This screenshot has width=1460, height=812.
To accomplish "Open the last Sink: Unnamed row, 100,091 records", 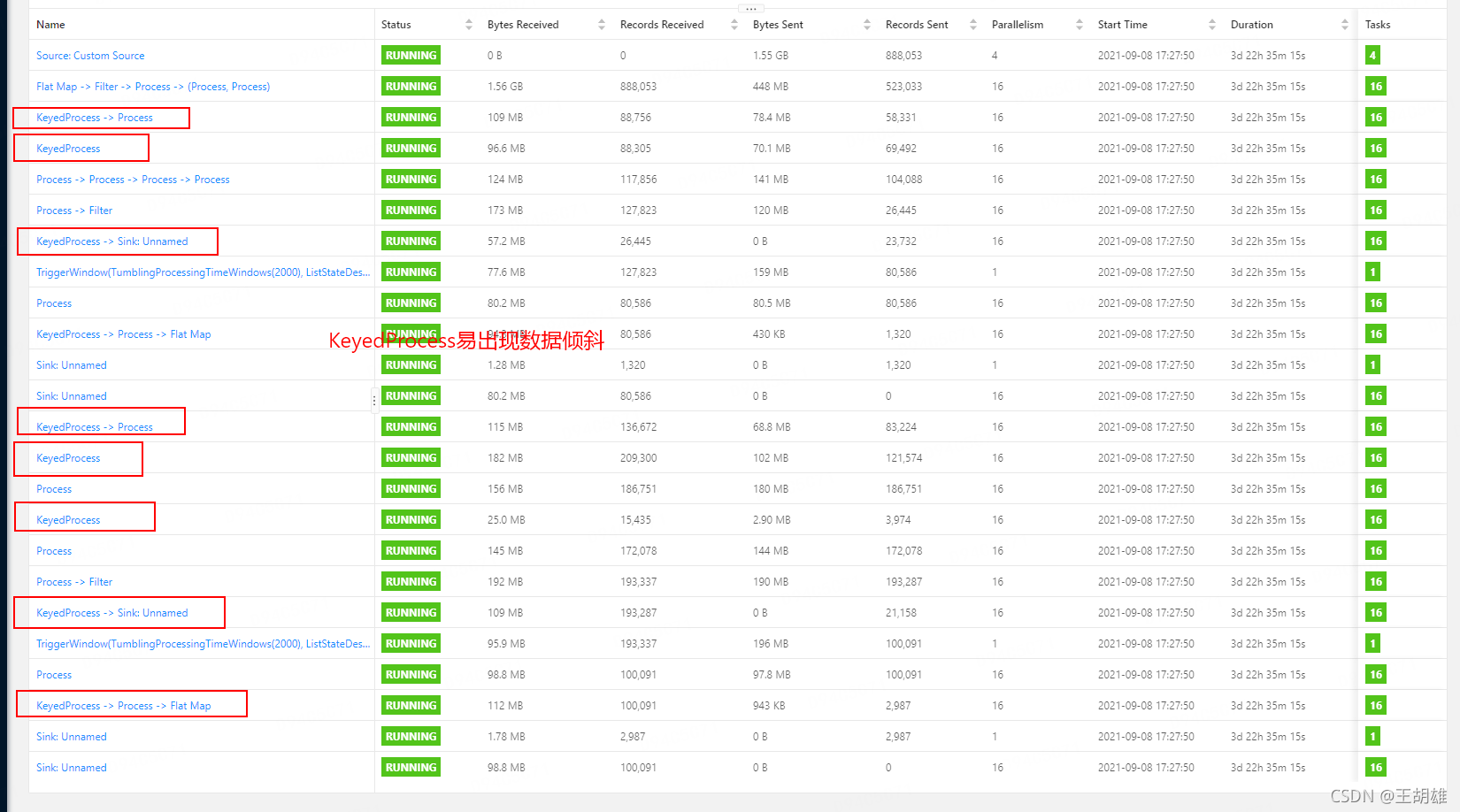I will pyautogui.click(x=72, y=768).
